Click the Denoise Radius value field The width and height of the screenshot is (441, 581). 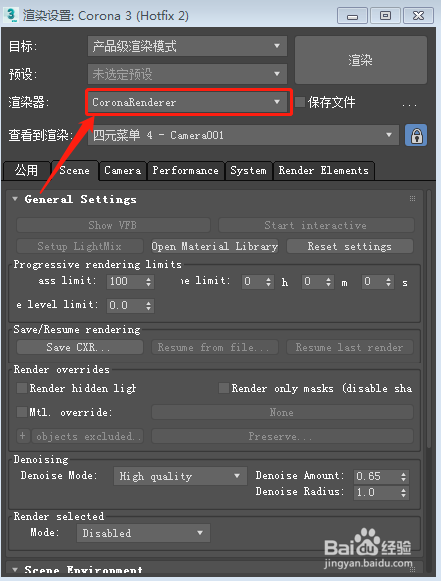(377, 492)
